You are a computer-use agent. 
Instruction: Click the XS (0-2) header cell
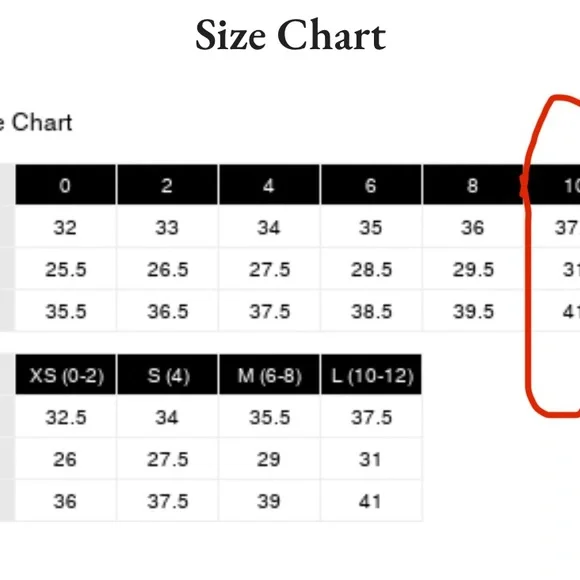coord(65,374)
